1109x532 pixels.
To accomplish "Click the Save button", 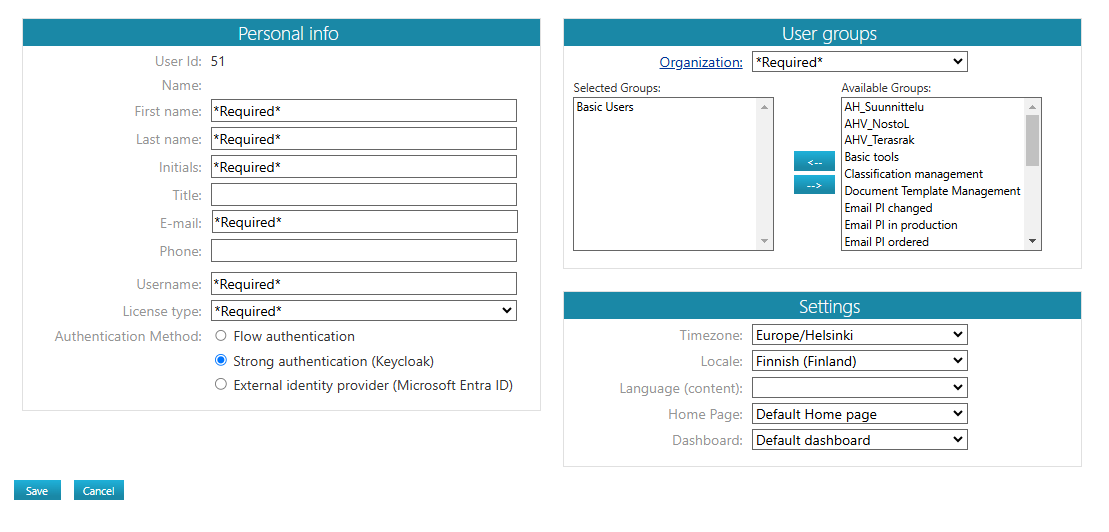I will pyautogui.click(x=37, y=491).
